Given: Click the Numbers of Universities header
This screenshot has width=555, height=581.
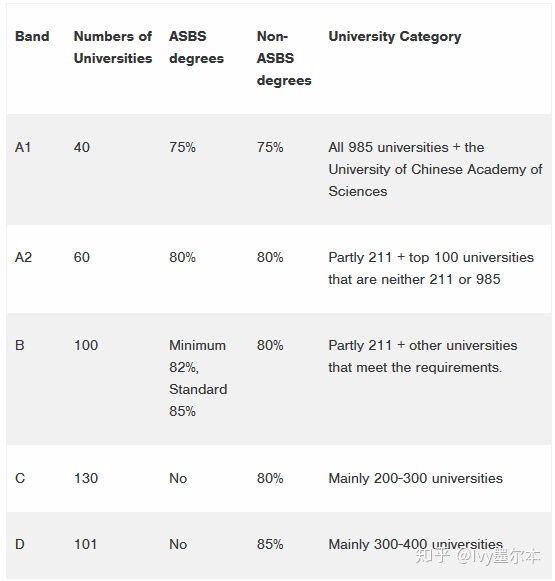Looking at the screenshot, I should point(113,47).
